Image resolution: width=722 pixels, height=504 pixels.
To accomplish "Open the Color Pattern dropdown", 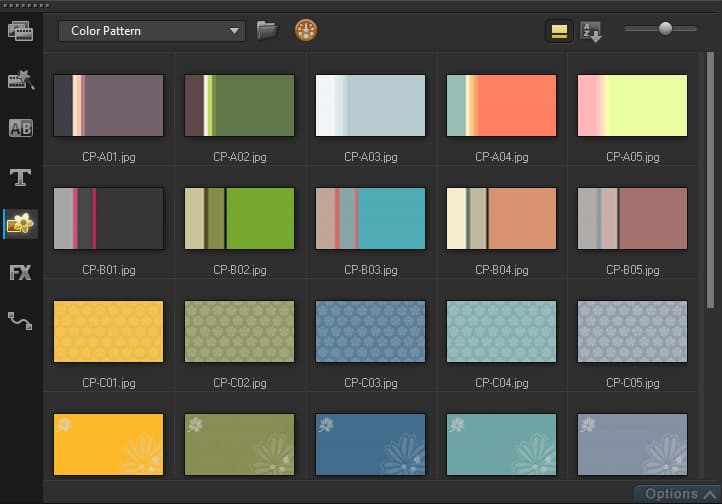I will (151, 31).
